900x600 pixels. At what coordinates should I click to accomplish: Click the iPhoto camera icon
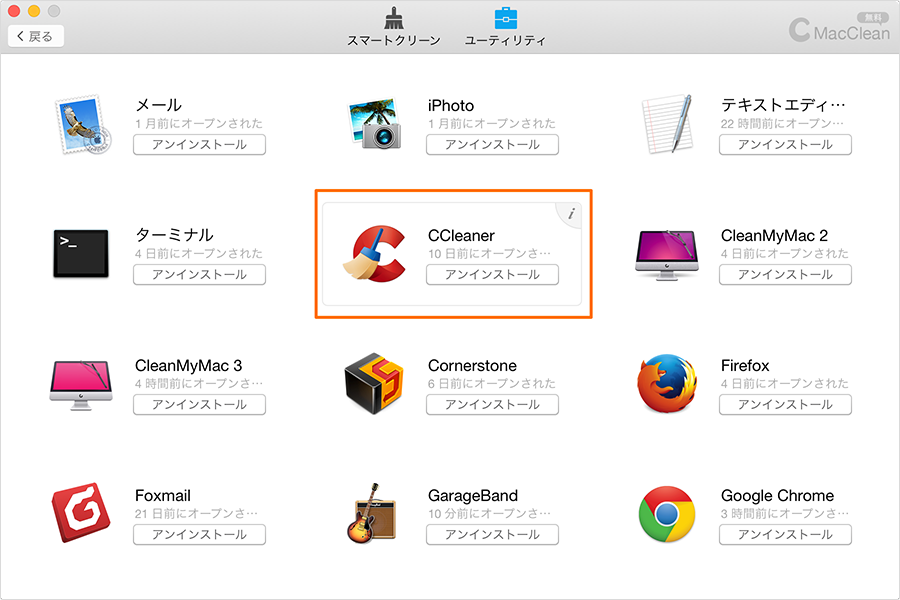coord(375,123)
